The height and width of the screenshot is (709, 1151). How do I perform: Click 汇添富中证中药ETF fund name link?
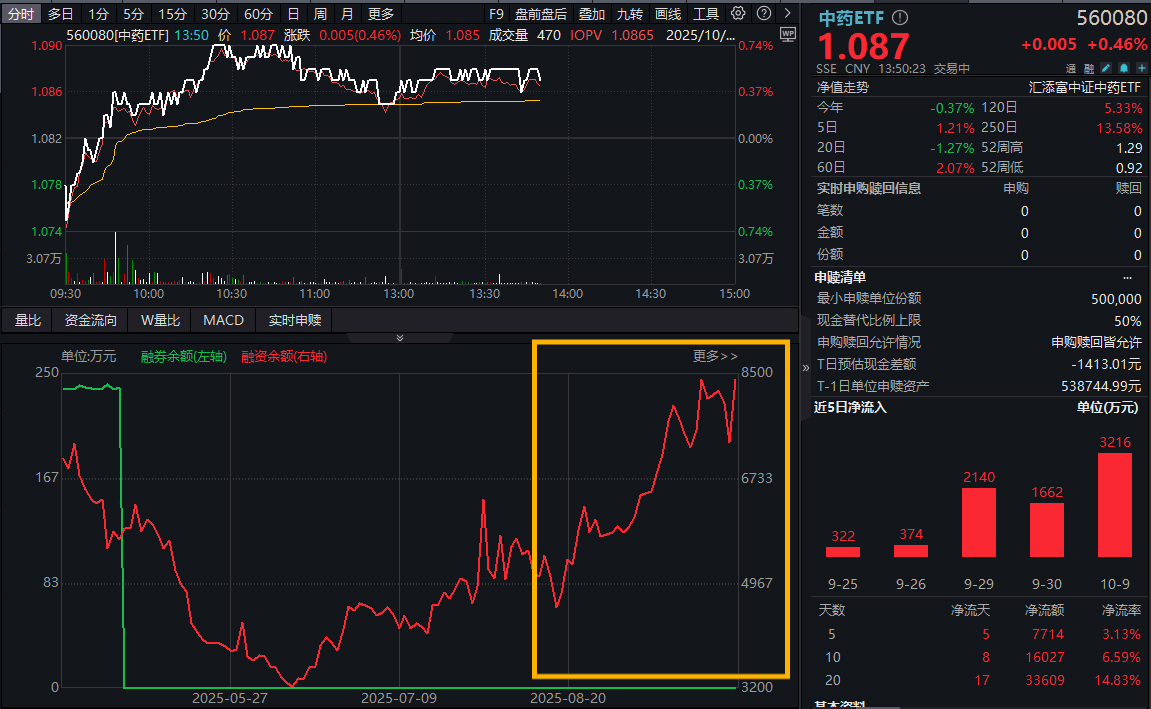tap(1085, 87)
